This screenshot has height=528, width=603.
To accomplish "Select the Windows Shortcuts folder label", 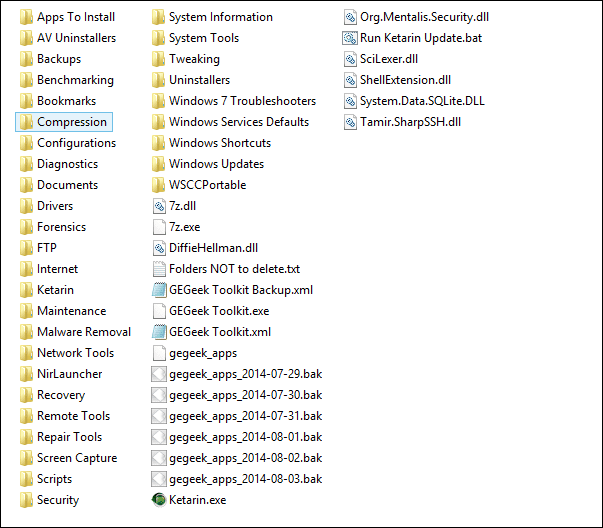I will (220, 143).
